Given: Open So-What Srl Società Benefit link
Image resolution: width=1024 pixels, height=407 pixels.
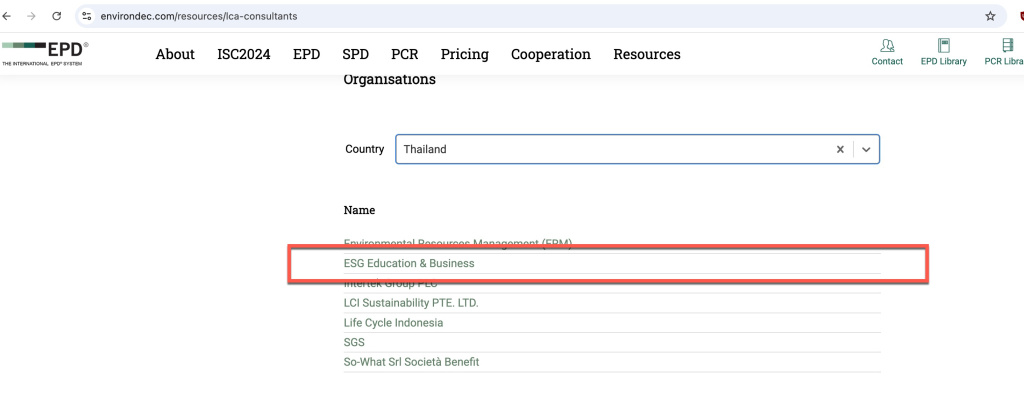Looking at the screenshot, I should (x=411, y=362).
